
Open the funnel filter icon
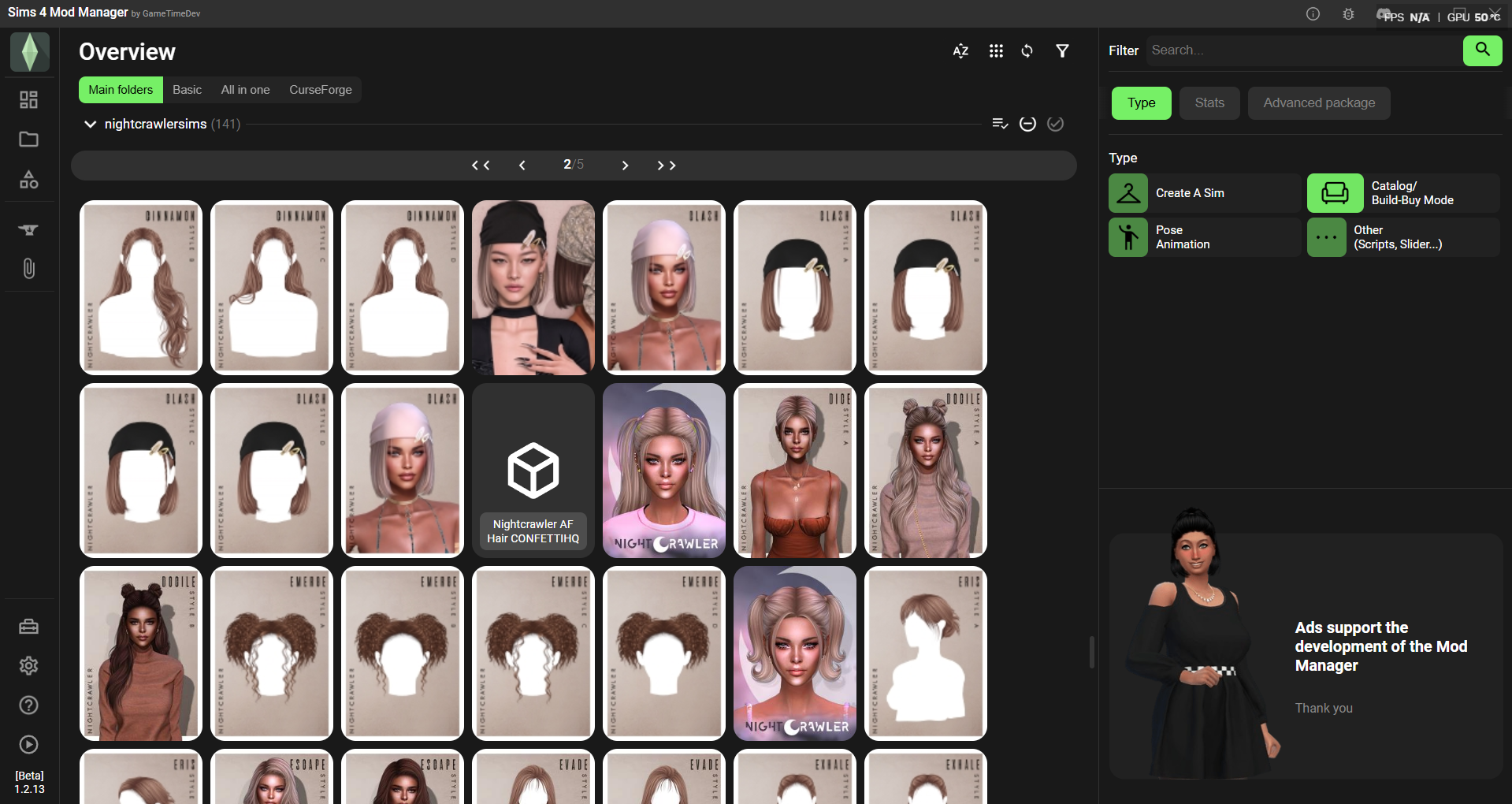click(1062, 51)
